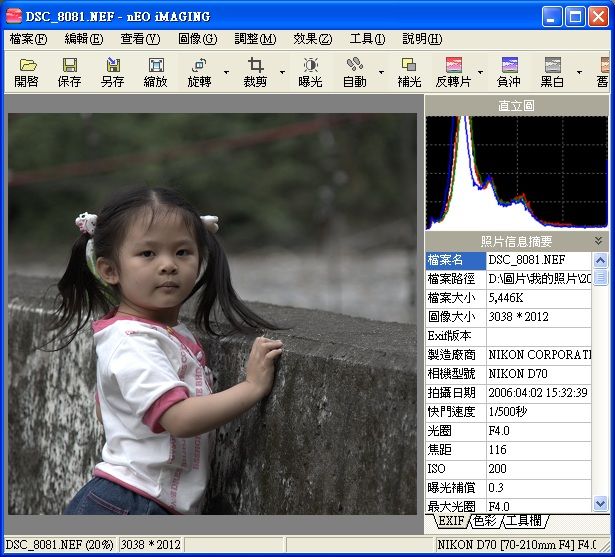
Task: Apply the 負沖 (Cross process) effect
Action: [x=509, y=72]
